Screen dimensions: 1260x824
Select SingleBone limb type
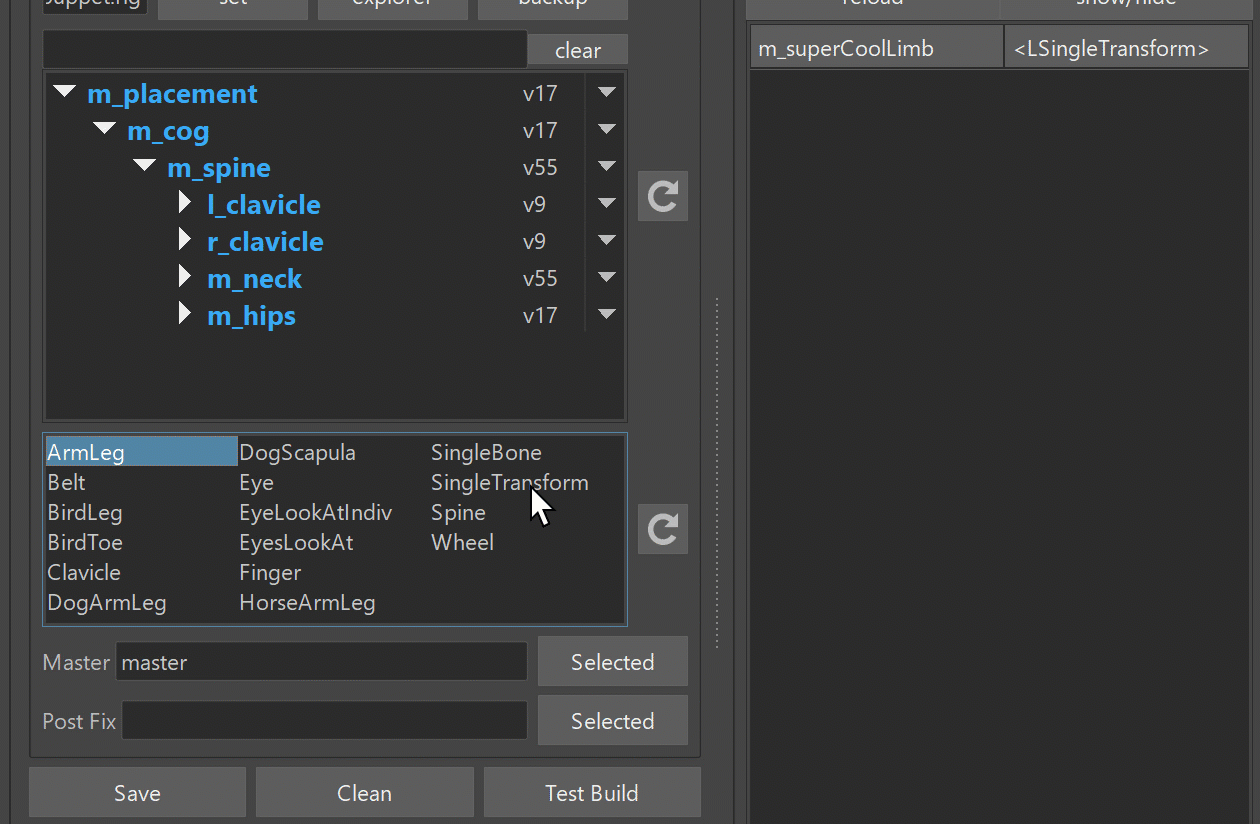(x=486, y=452)
